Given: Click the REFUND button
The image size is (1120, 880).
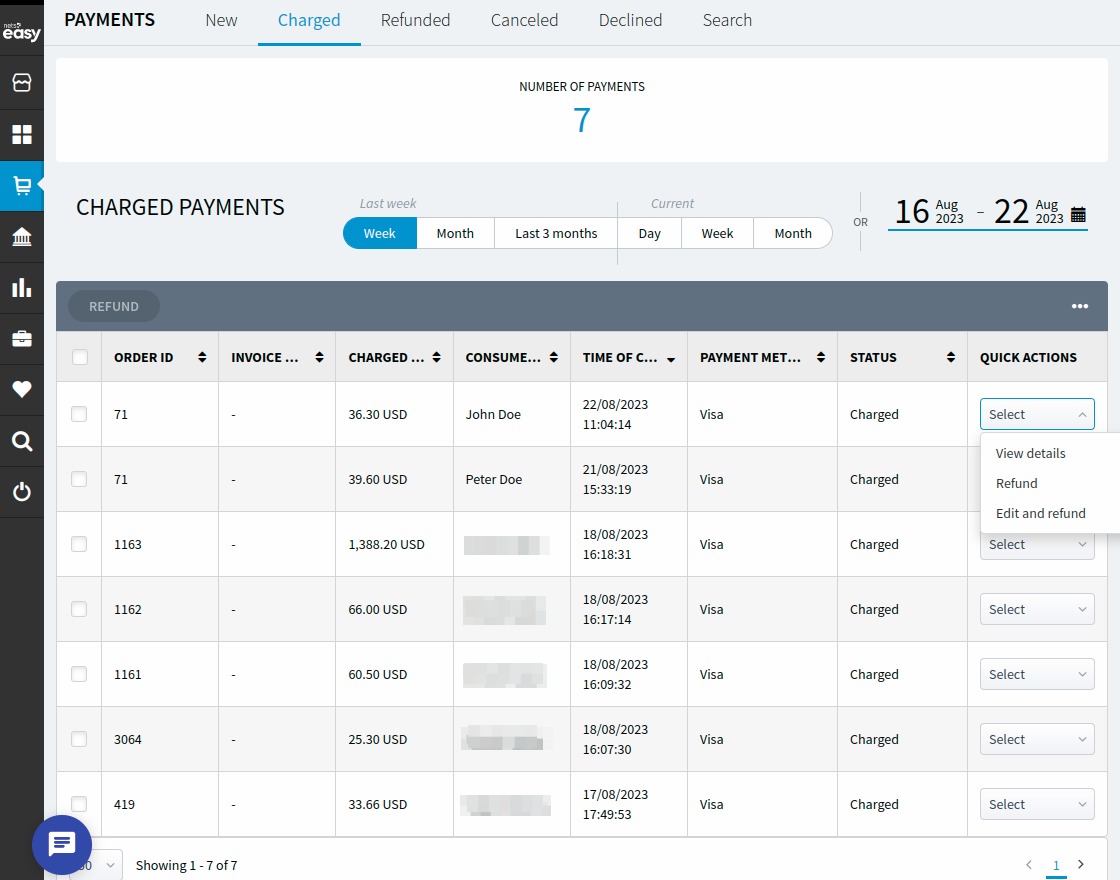Looking at the screenshot, I should 114,306.
